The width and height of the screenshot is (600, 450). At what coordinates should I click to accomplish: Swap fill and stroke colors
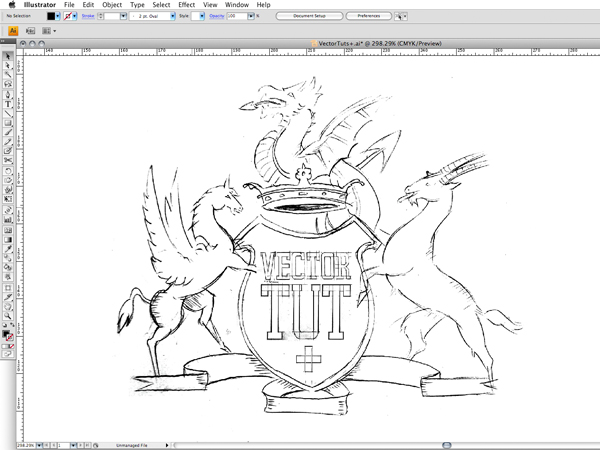pyautogui.click(x=12, y=325)
